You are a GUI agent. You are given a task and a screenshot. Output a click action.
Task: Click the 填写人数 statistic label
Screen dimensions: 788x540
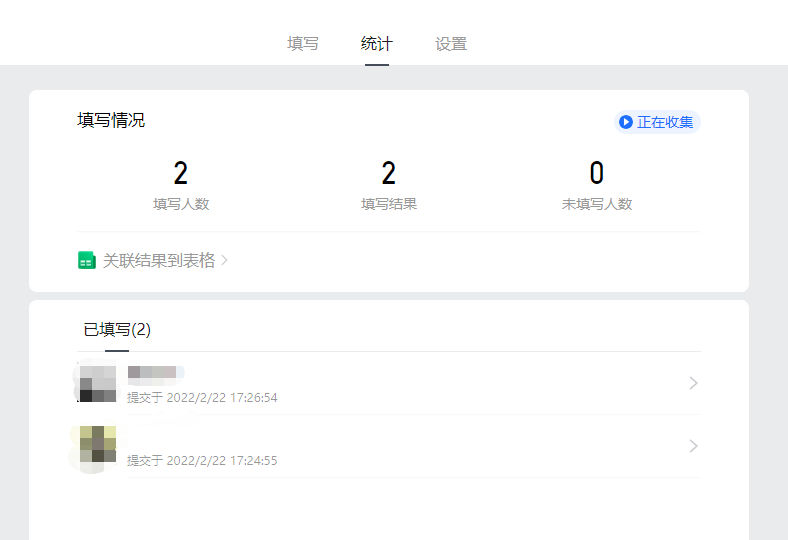coord(181,204)
